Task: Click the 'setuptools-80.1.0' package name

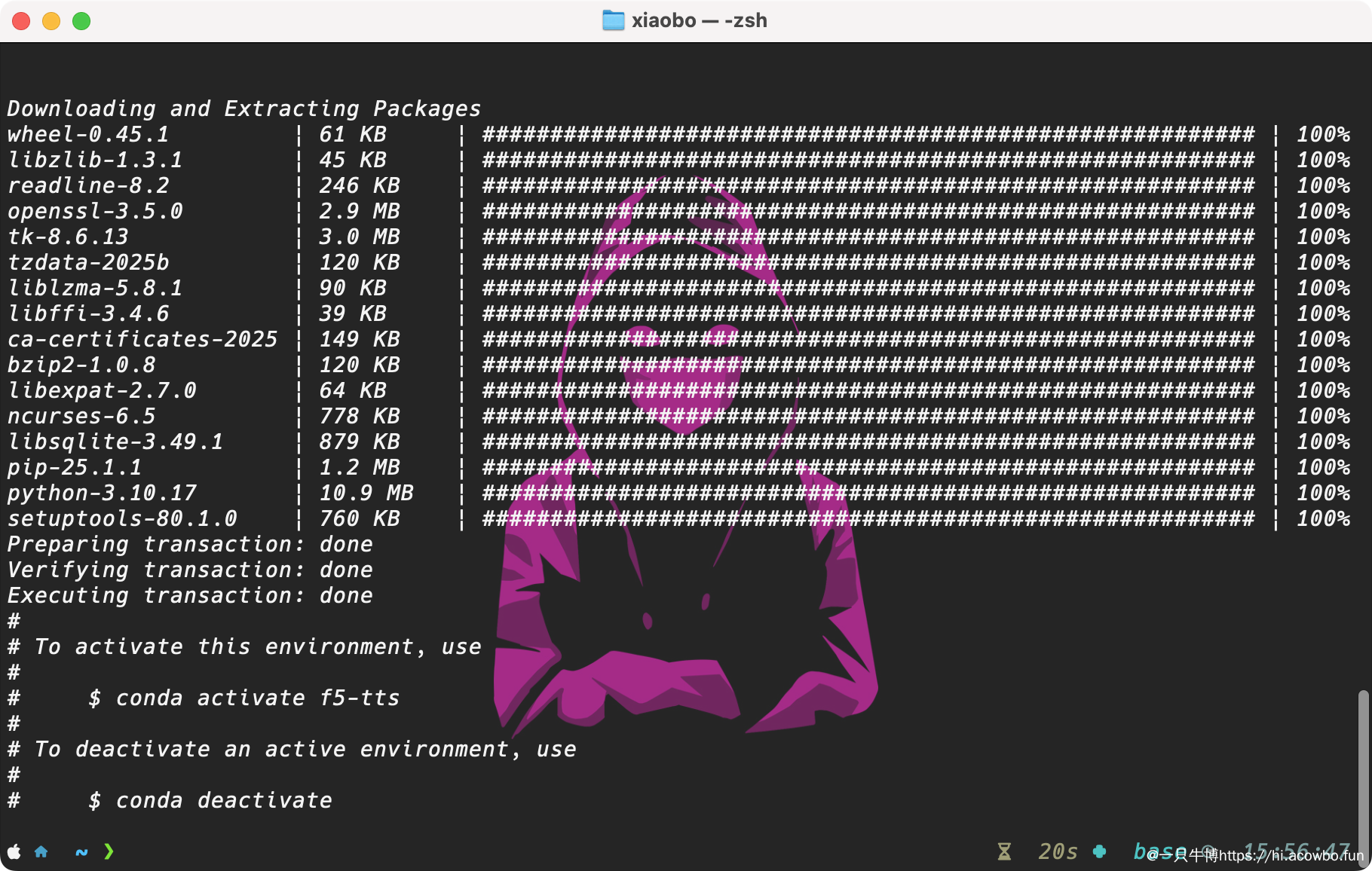Action: click(122, 518)
